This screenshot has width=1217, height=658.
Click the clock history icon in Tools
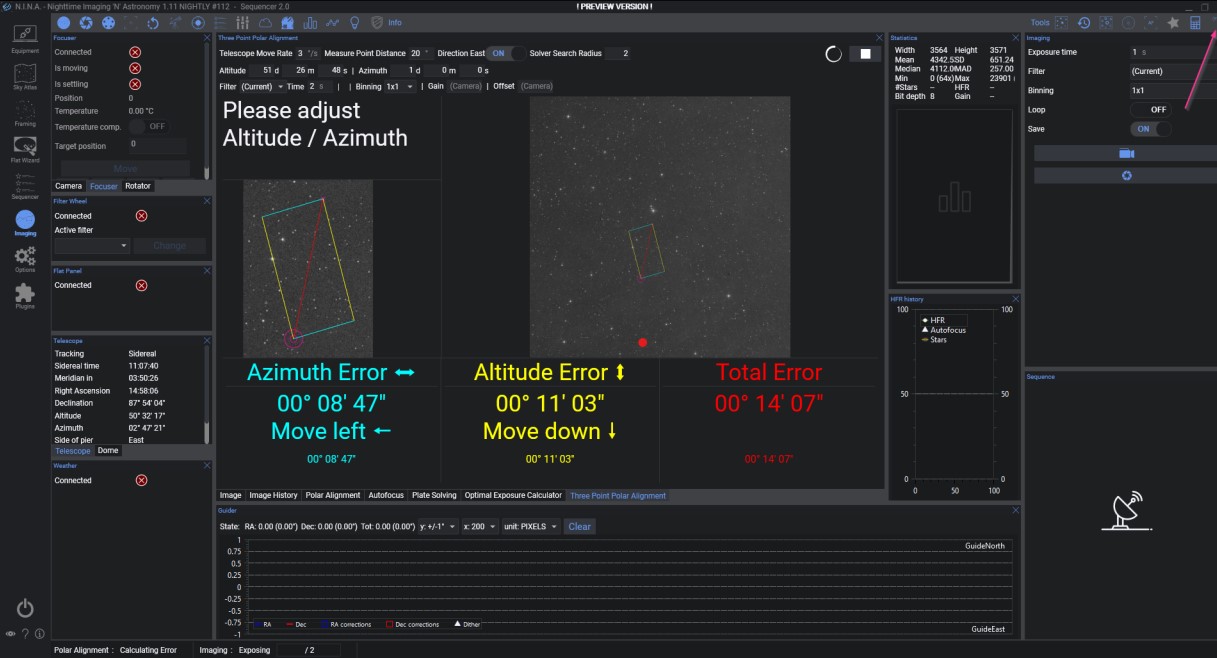pyautogui.click(x=1084, y=22)
